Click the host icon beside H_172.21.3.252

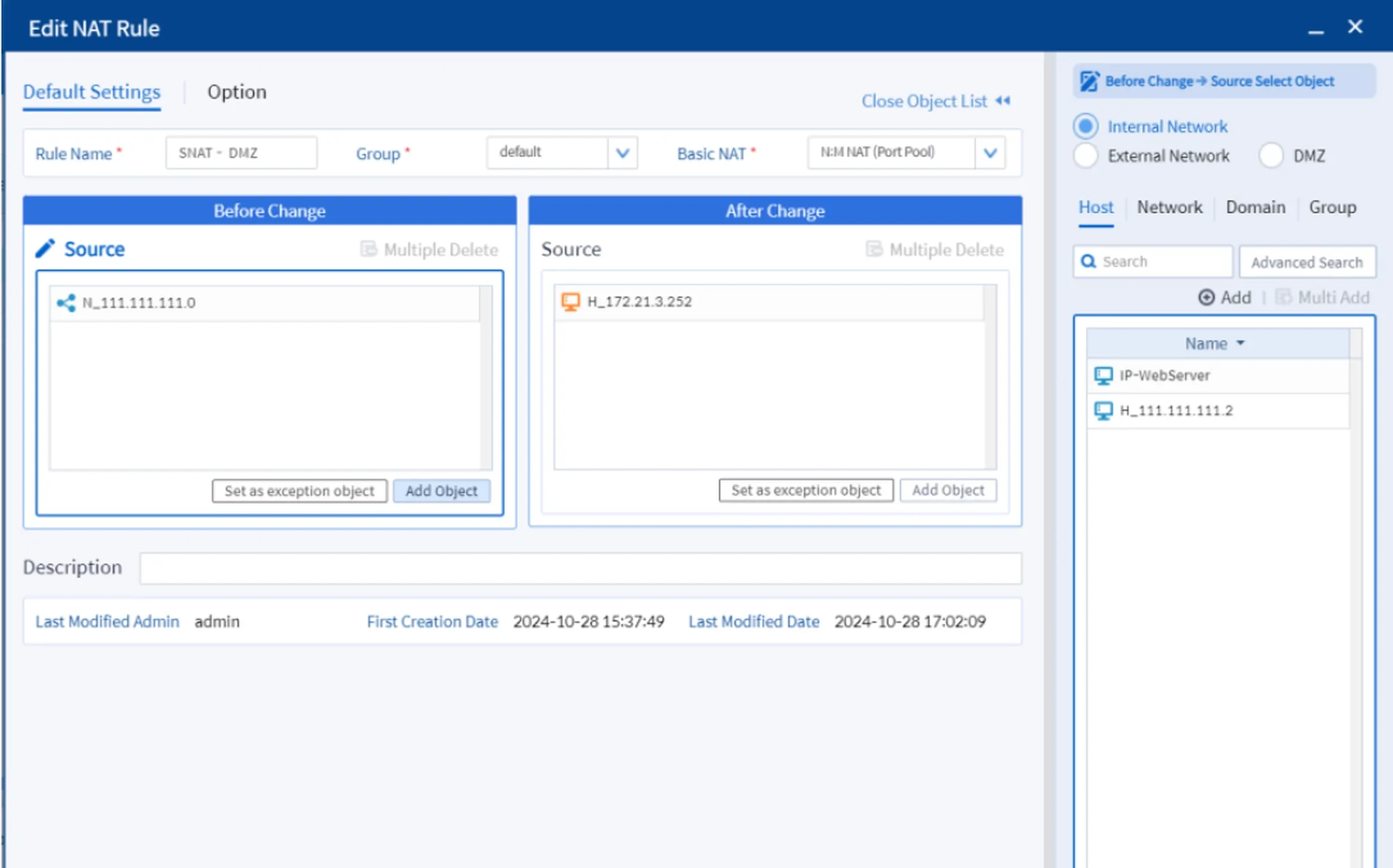click(570, 301)
